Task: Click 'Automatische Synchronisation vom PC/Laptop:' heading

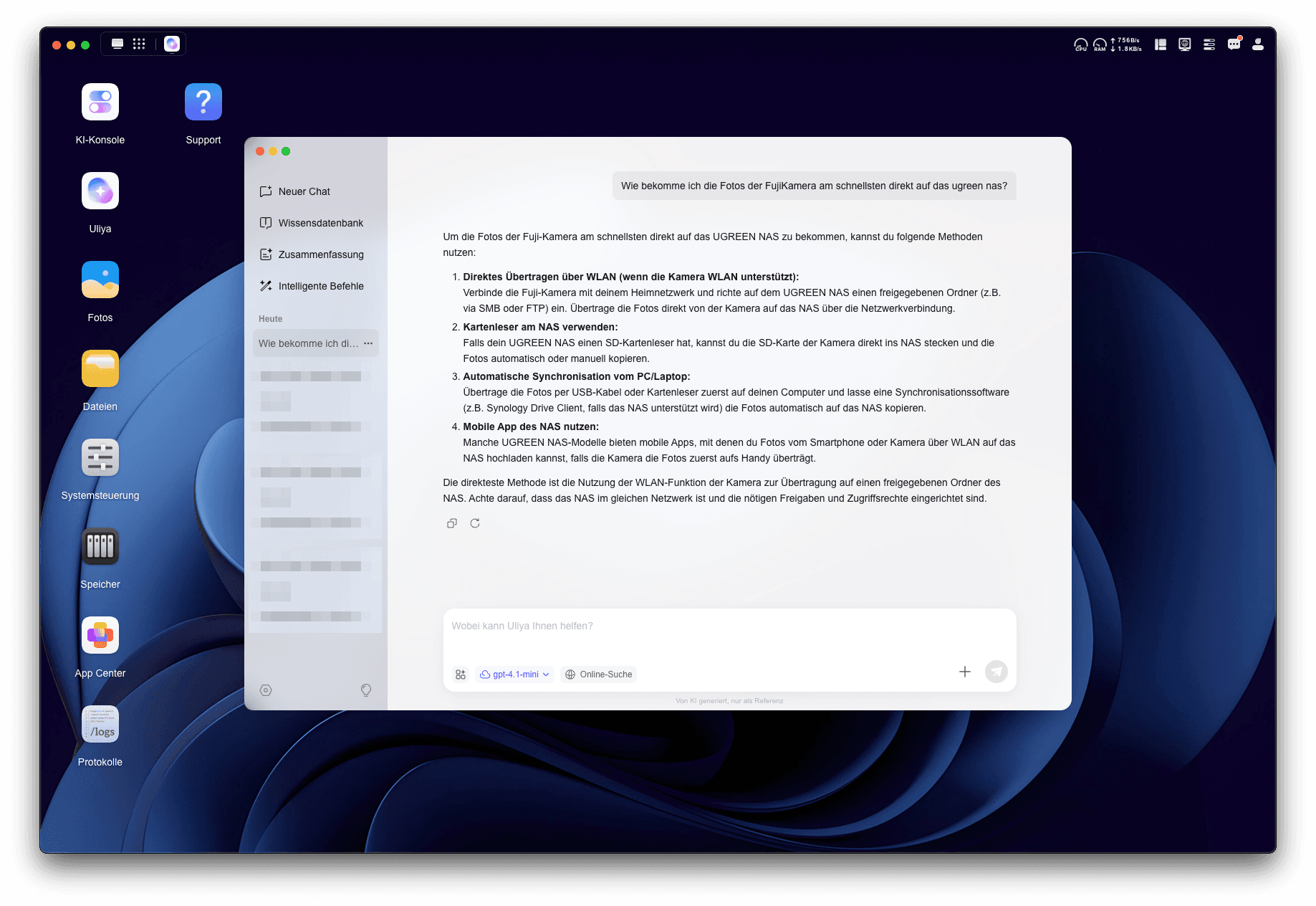Action: point(577,376)
